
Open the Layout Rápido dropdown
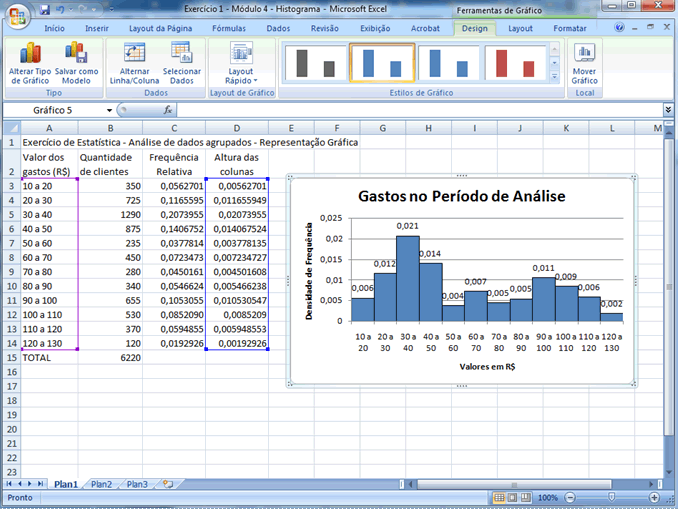click(241, 62)
